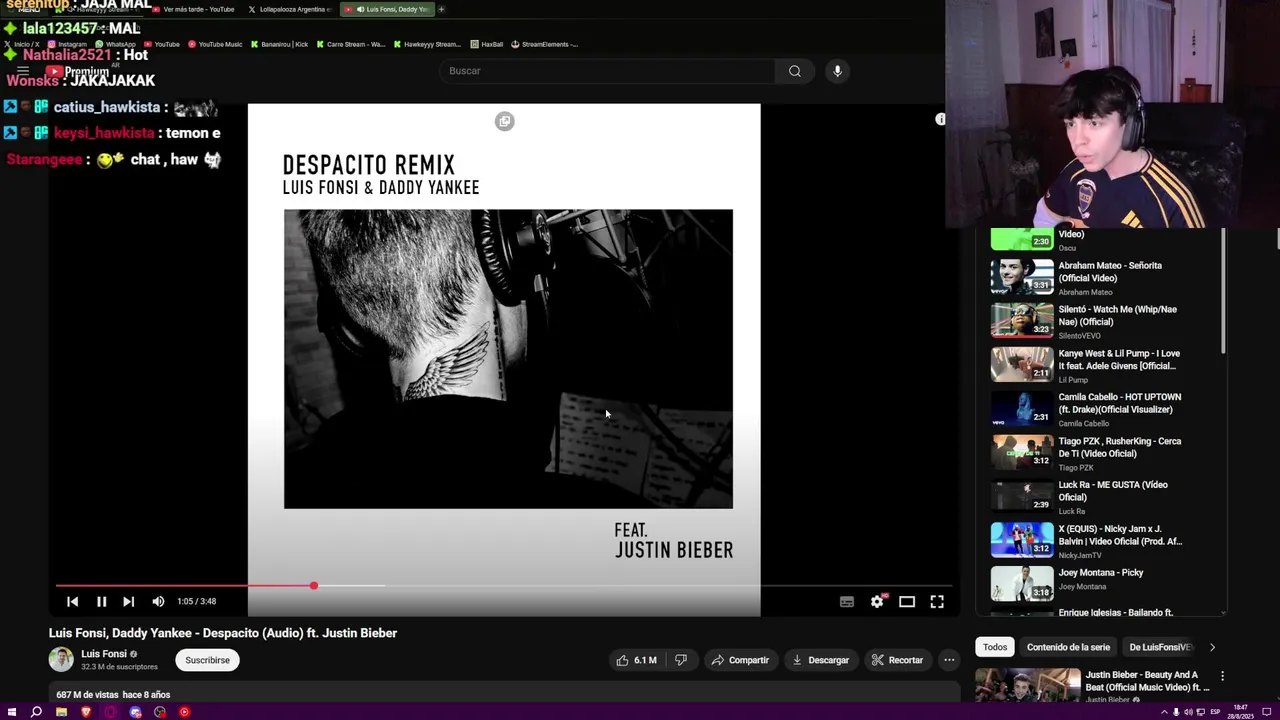Open the YouTube guide hamburger menu

pos(22,71)
